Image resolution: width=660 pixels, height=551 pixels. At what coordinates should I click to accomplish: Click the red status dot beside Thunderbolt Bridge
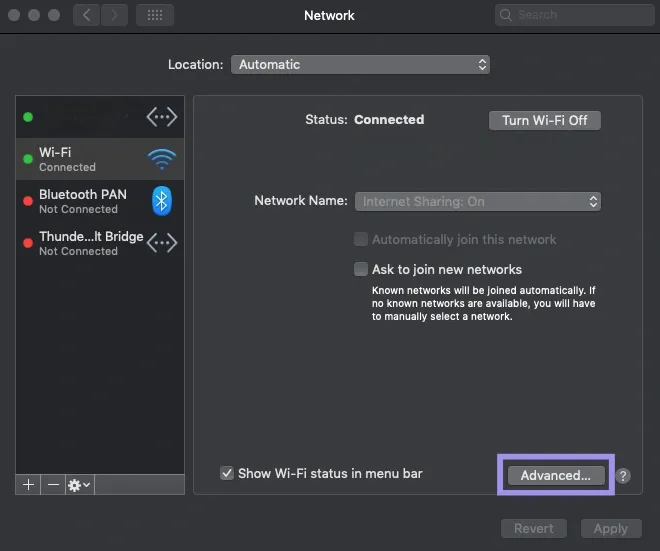(28, 243)
